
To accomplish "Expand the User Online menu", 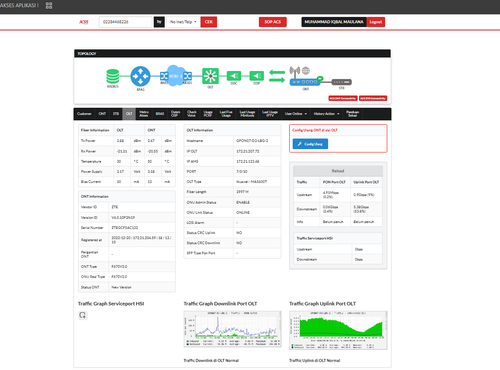I will pos(296,114).
